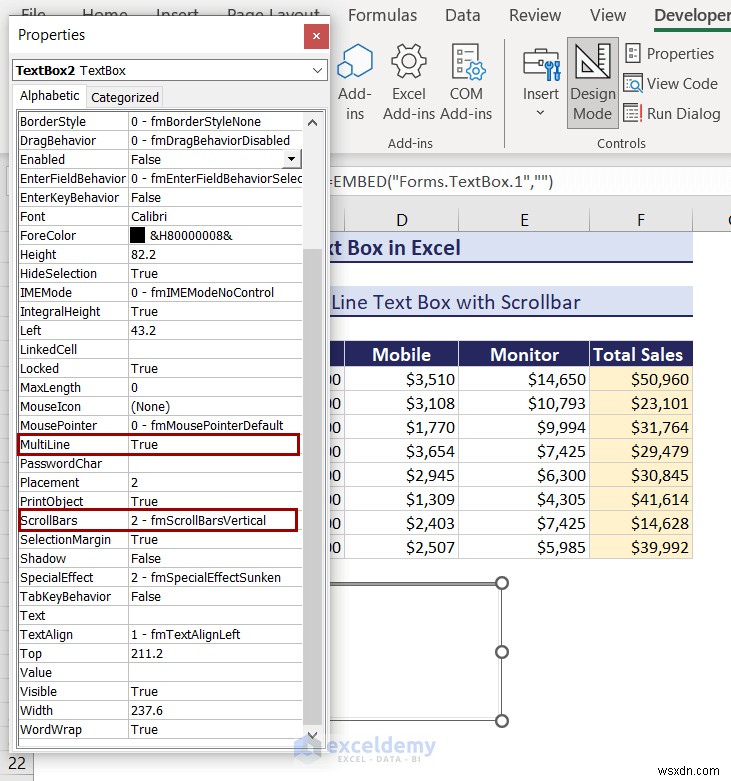Screen dimensions: 731x781
Task: Select column F header
Action: (x=641, y=220)
